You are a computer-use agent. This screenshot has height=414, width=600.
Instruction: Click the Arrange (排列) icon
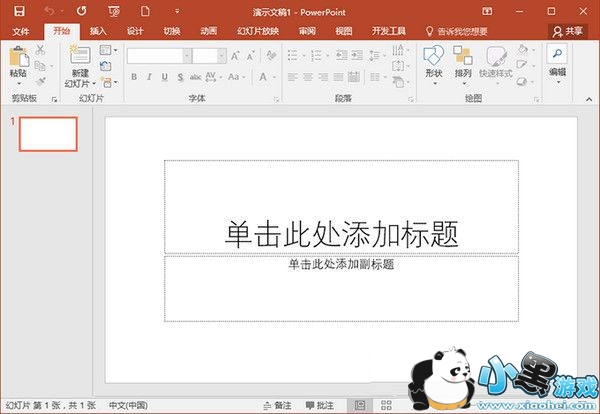click(x=463, y=56)
